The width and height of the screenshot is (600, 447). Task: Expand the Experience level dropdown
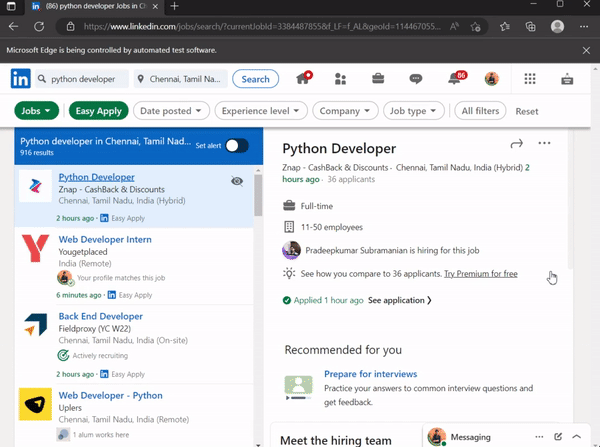pyautogui.click(x=261, y=111)
